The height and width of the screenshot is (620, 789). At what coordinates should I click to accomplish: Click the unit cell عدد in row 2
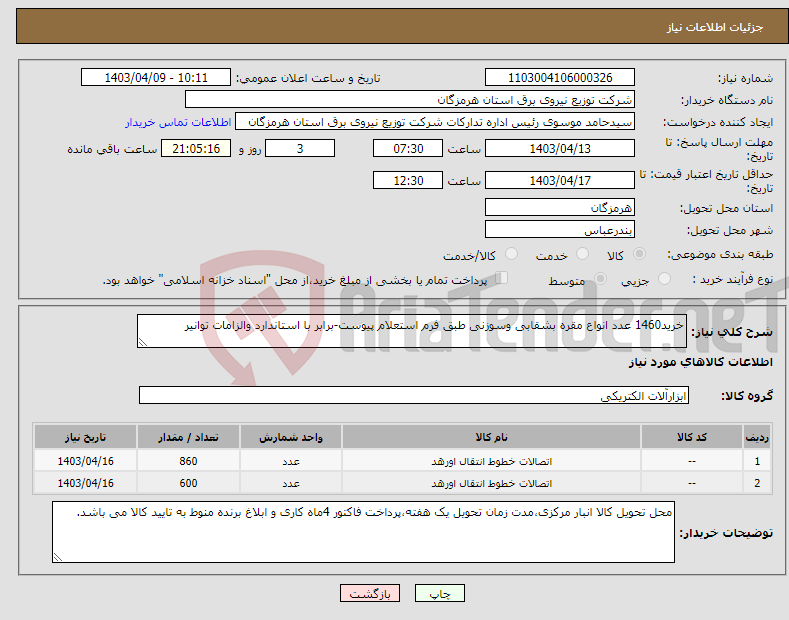click(291, 483)
